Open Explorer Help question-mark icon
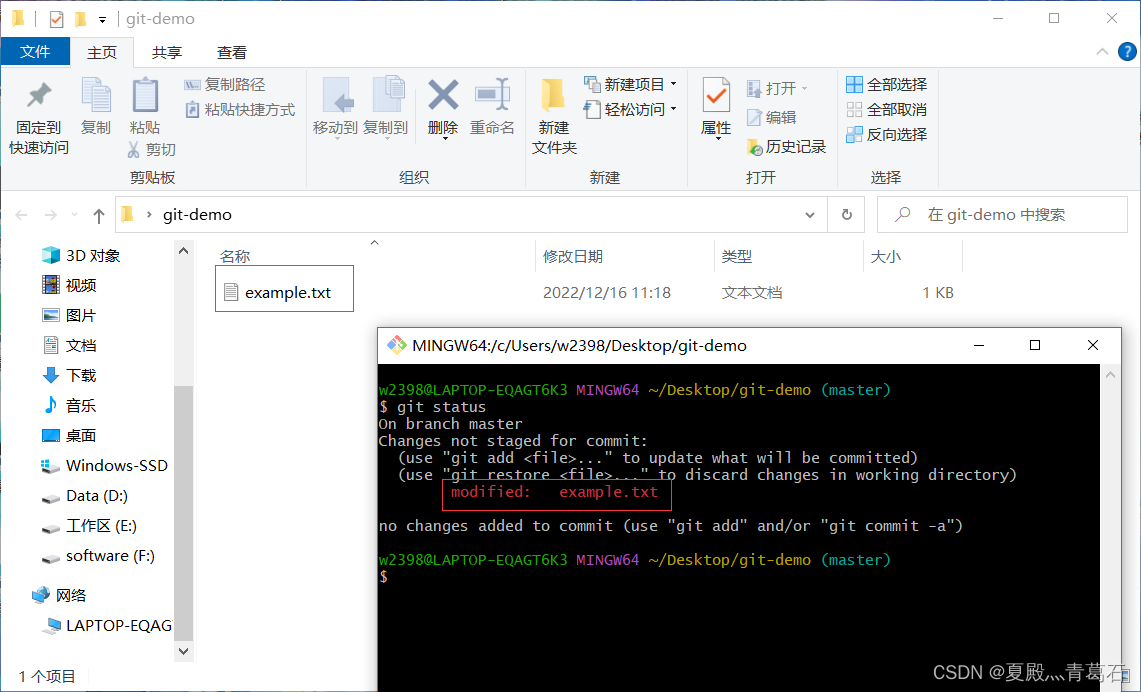The width and height of the screenshot is (1141, 692). click(1126, 52)
